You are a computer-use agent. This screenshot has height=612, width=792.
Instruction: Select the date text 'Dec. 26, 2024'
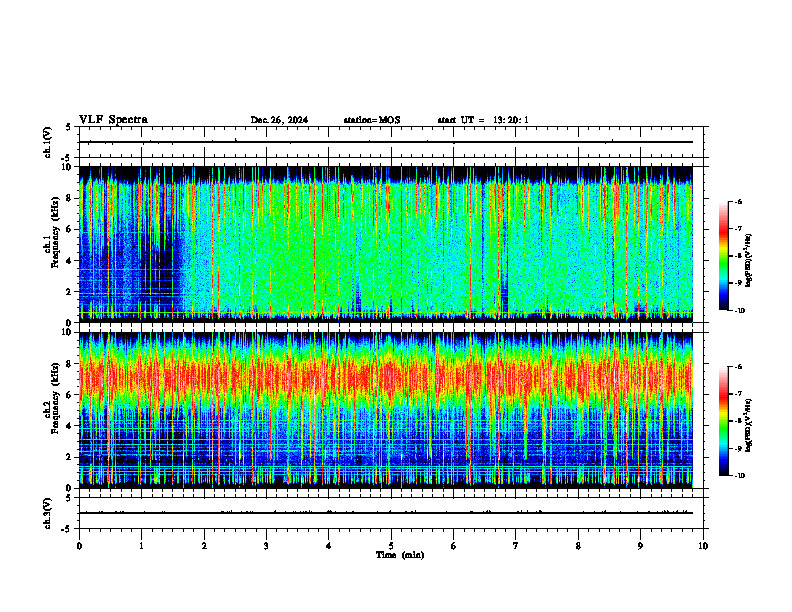click(x=279, y=120)
